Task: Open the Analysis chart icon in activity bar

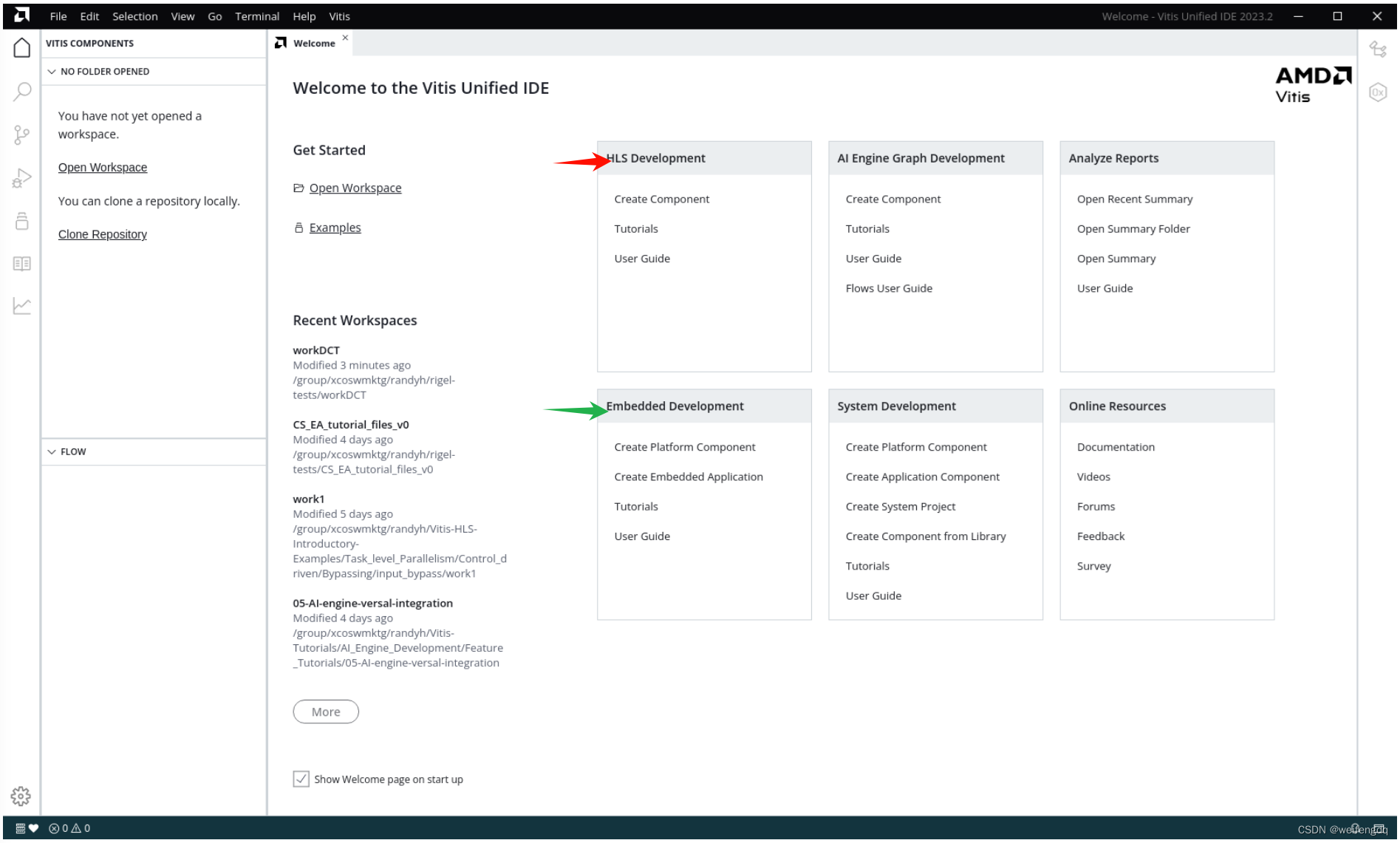Action: [x=22, y=306]
